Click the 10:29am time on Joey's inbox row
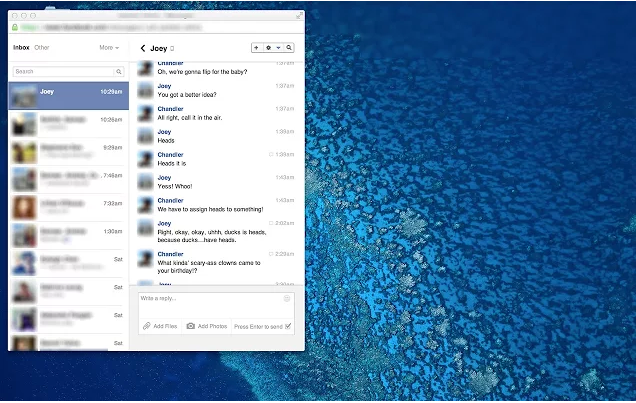Screen dimensions: 636x403 (x=111, y=92)
